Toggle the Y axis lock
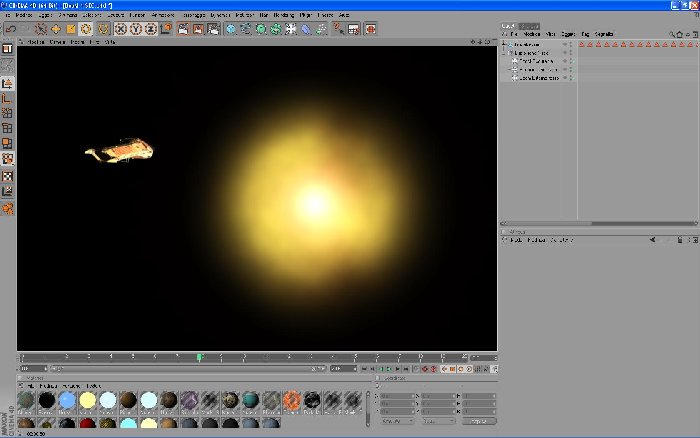This screenshot has width=700, height=438. coord(136,29)
